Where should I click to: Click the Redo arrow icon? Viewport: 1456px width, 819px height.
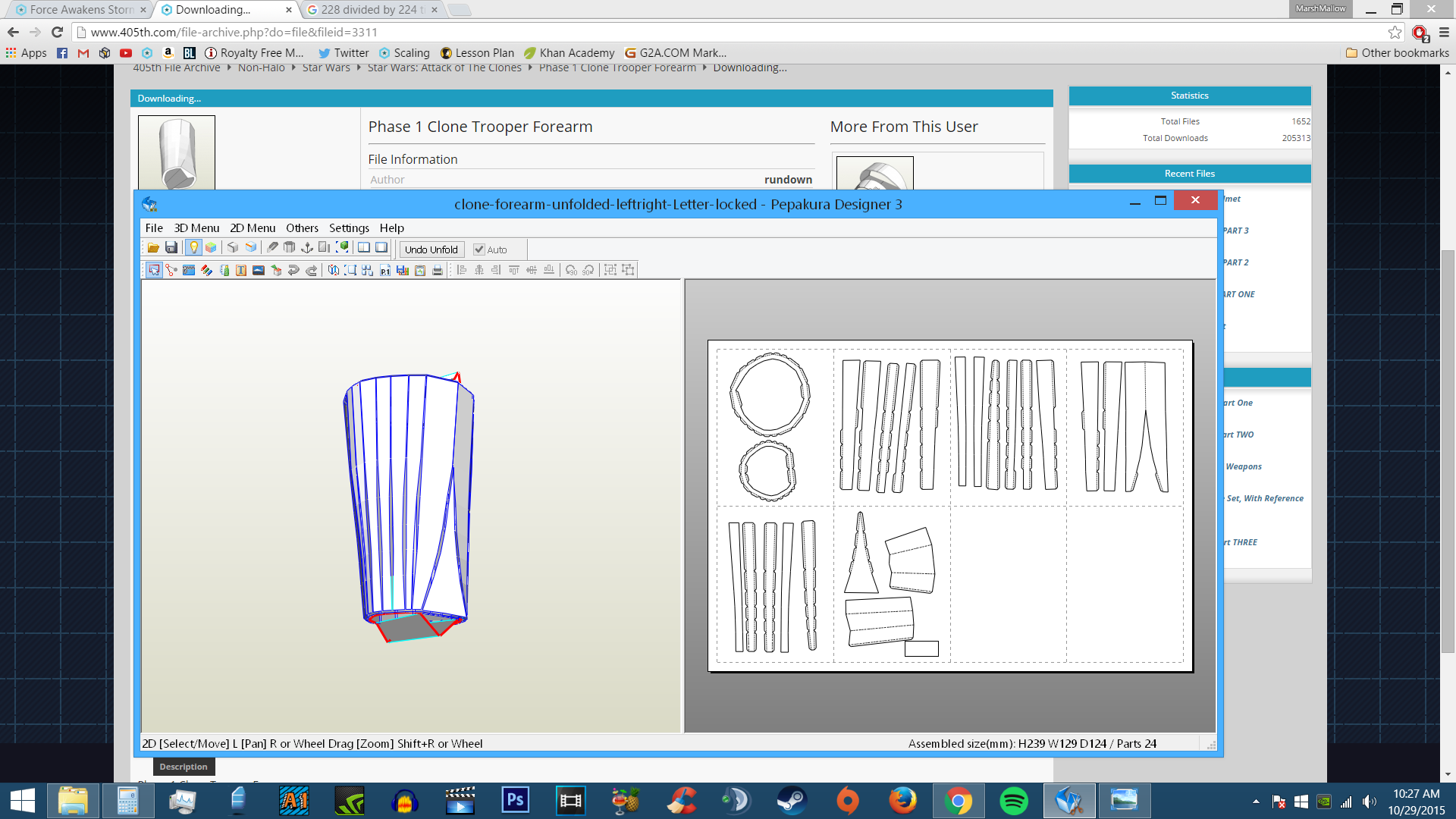[311, 270]
